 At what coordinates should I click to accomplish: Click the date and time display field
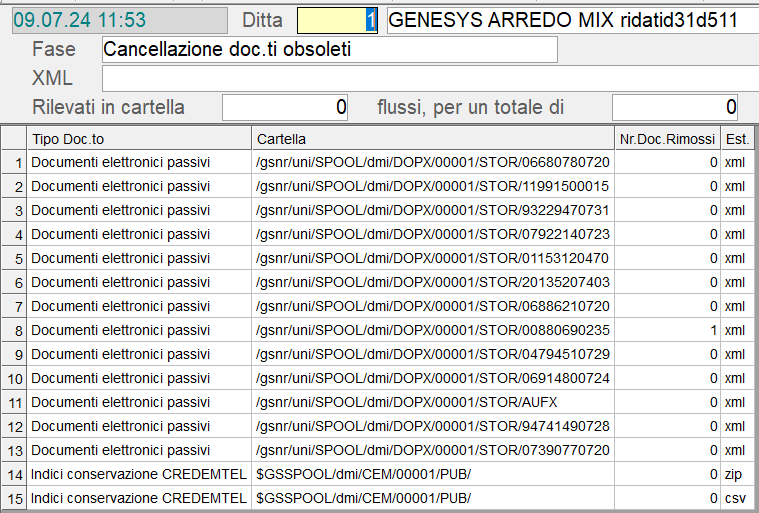point(120,20)
